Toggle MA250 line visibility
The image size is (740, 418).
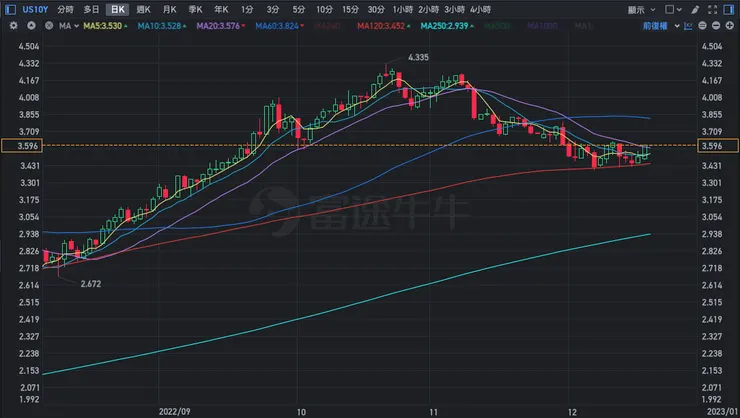[x=447, y=26]
